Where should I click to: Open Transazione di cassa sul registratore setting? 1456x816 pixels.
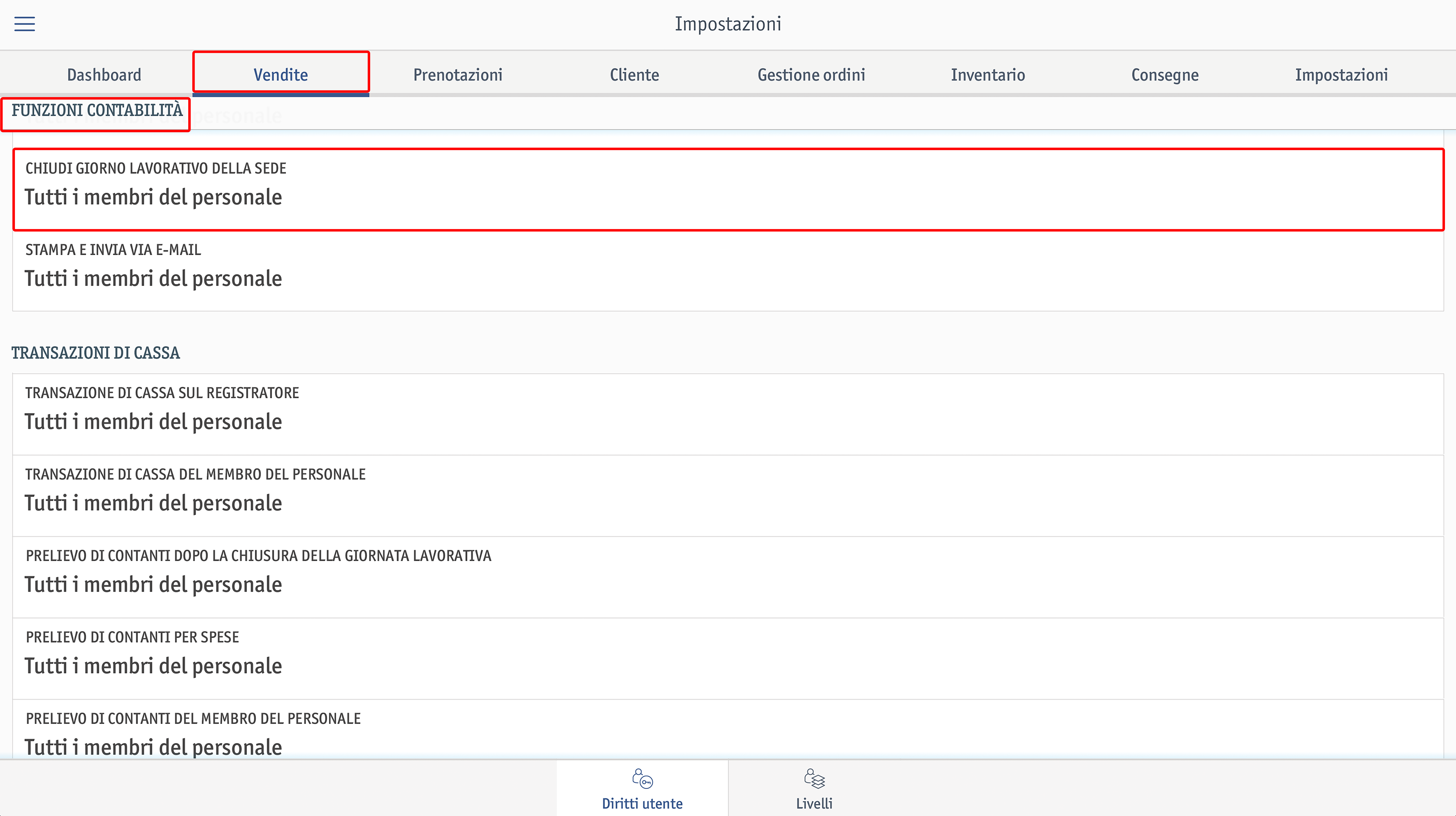728,414
